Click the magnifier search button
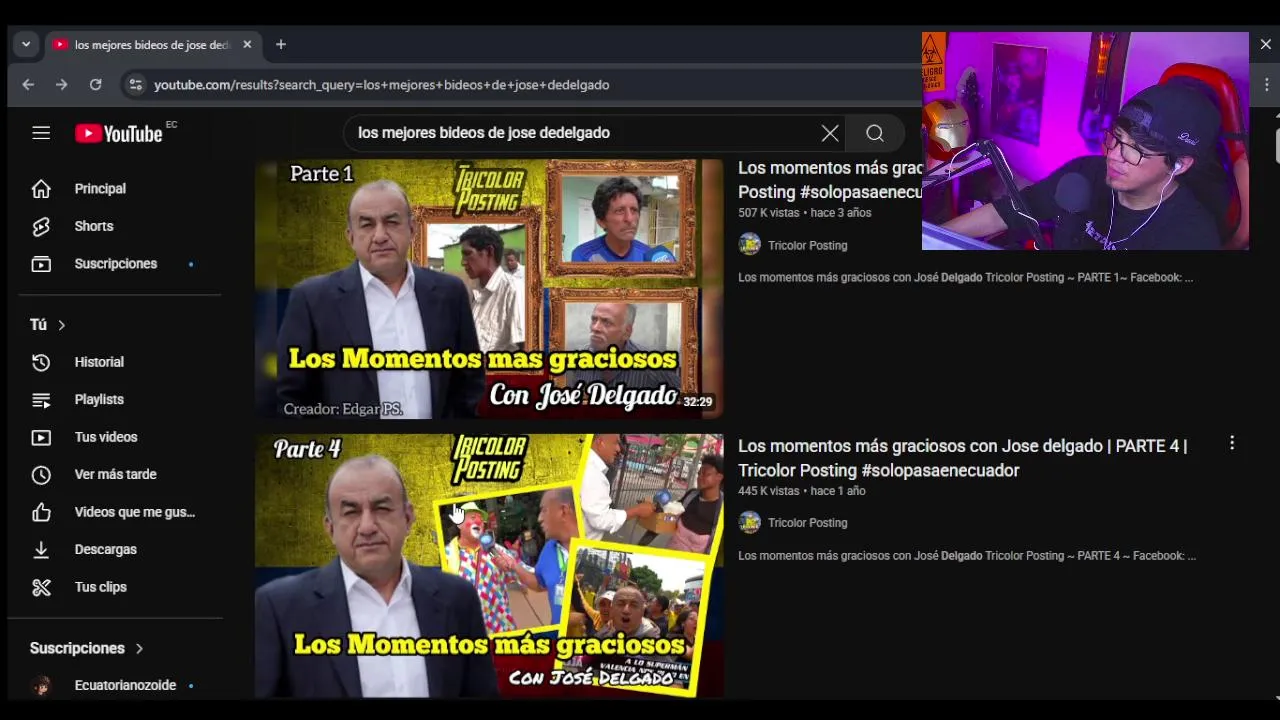This screenshot has width=1280, height=720. point(875,133)
